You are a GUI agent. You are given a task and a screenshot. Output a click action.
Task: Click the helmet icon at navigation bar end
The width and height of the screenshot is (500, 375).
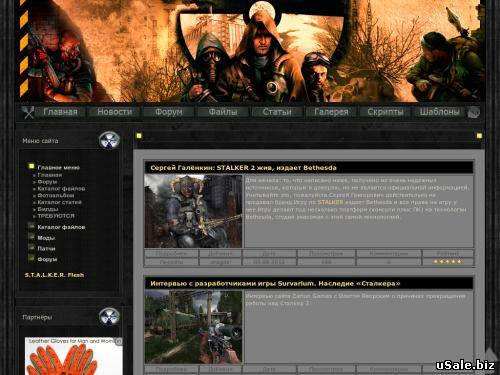tap(473, 112)
